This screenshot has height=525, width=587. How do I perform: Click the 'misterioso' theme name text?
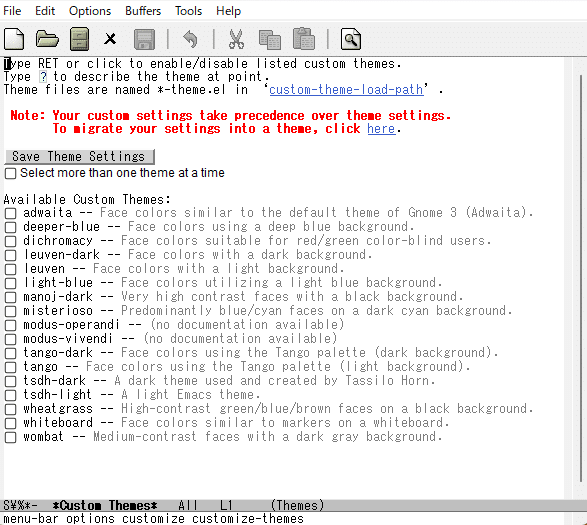pos(58,311)
